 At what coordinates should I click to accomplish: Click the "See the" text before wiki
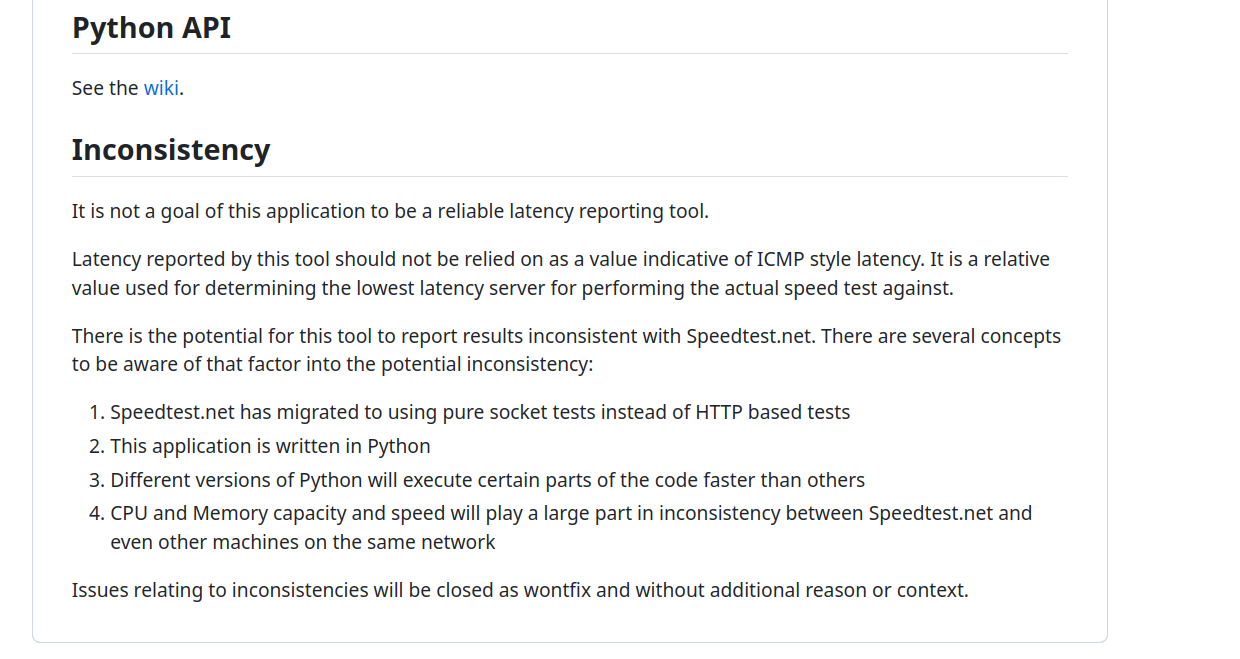click(105, 88)
